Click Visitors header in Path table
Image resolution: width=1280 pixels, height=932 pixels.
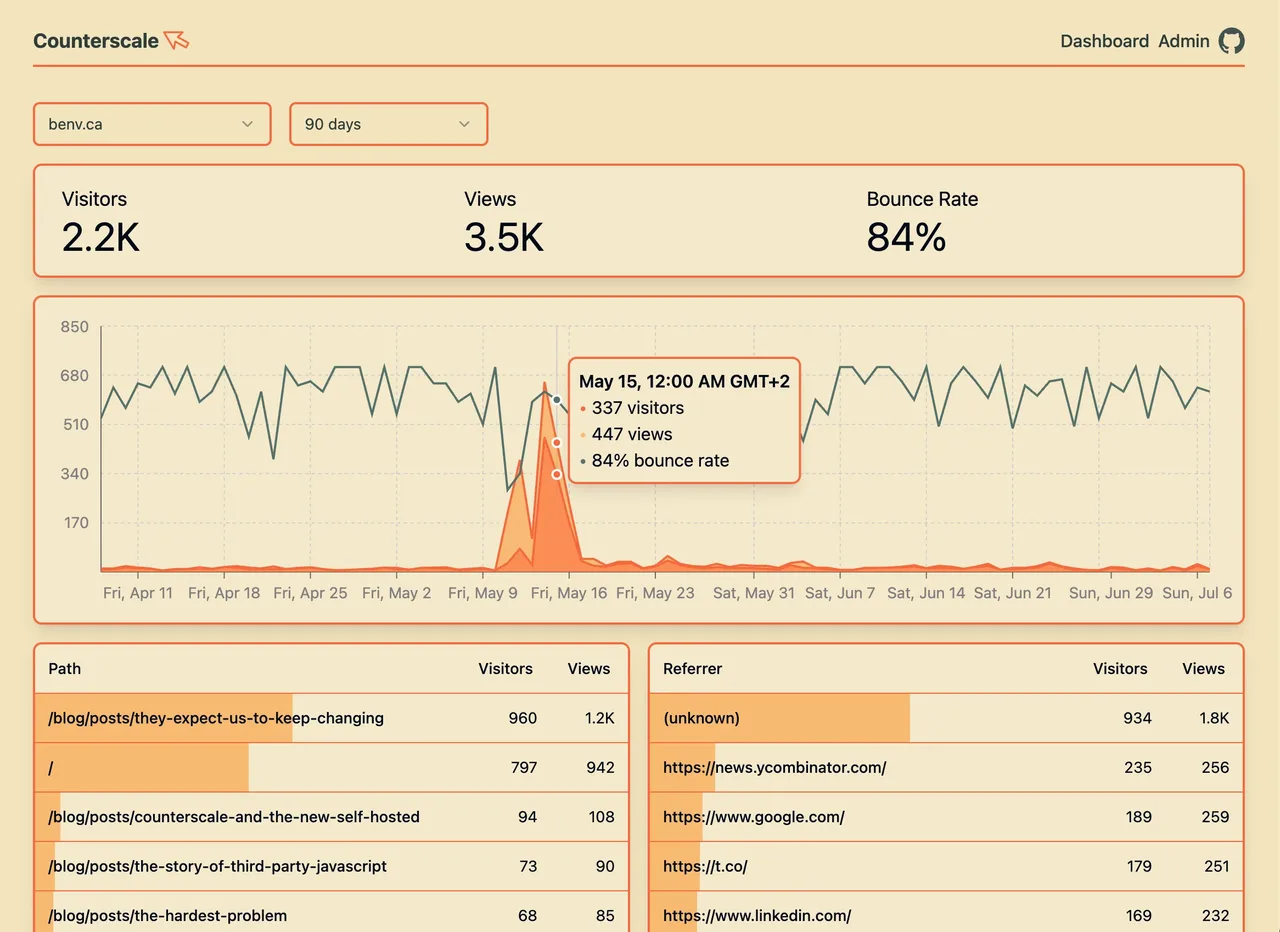coord(505,669)
